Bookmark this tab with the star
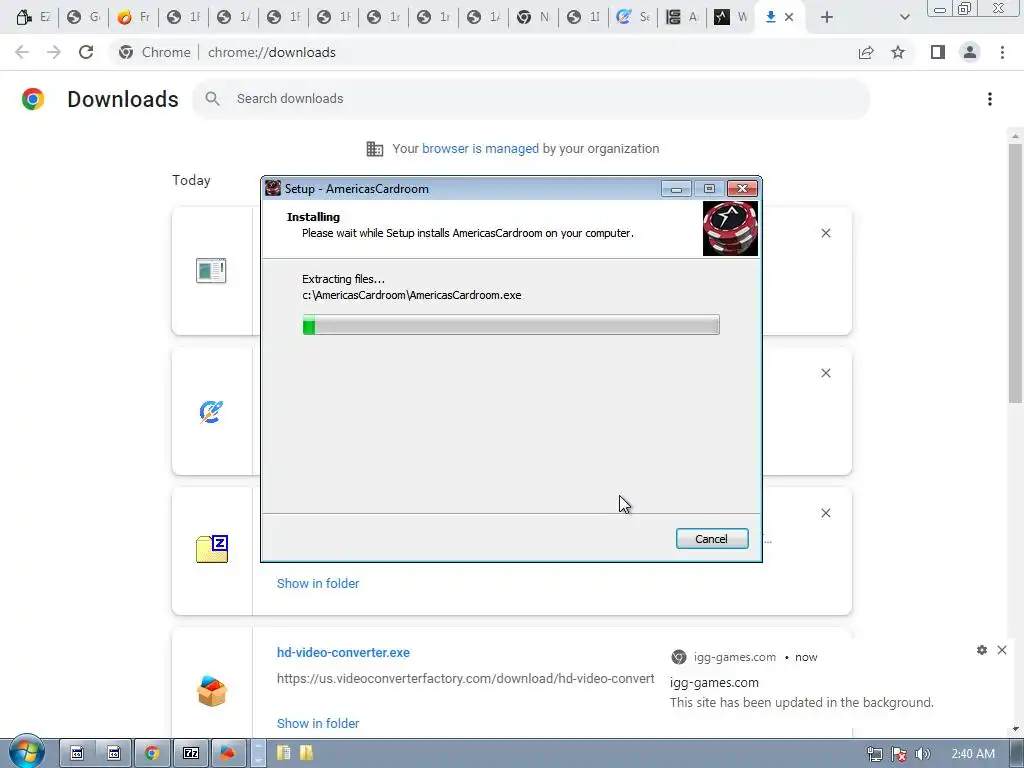The height and width of the screenshot is (768, 1024). pos(898,52)
